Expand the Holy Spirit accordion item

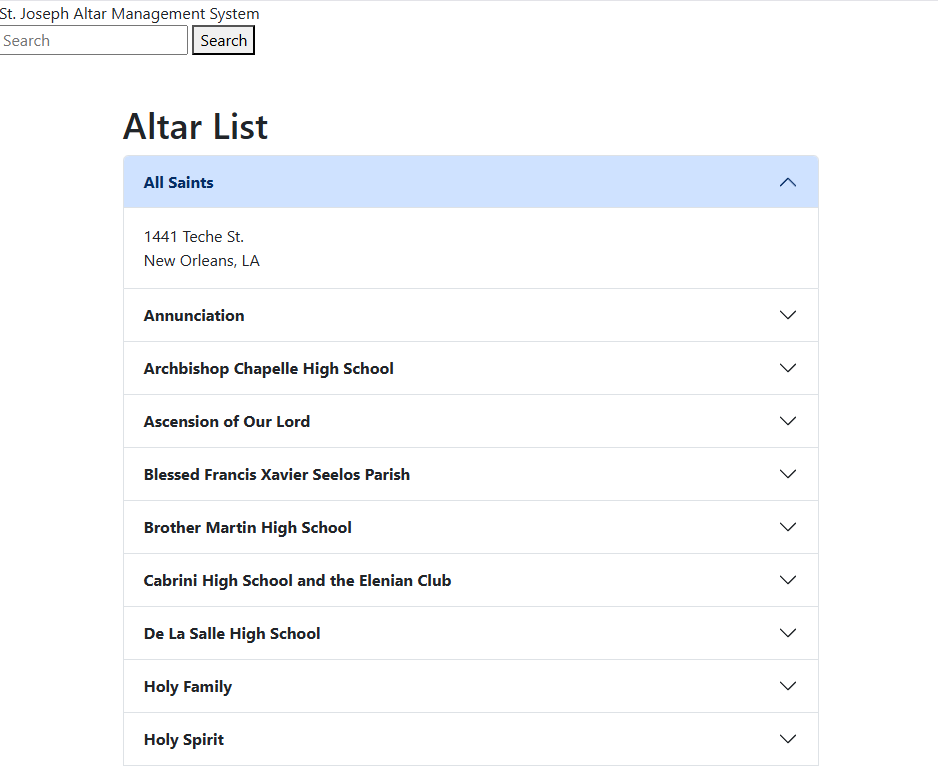tap(184, 739)
